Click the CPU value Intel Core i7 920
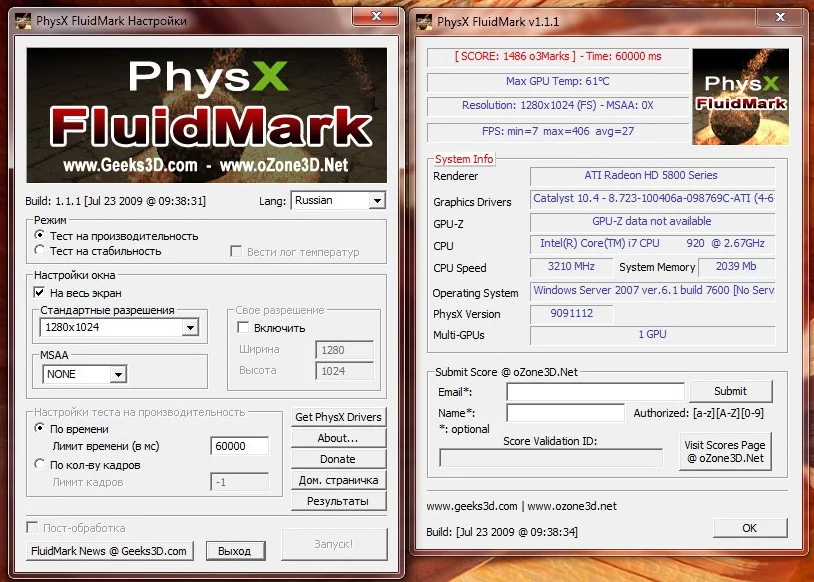 coord(652,243)
